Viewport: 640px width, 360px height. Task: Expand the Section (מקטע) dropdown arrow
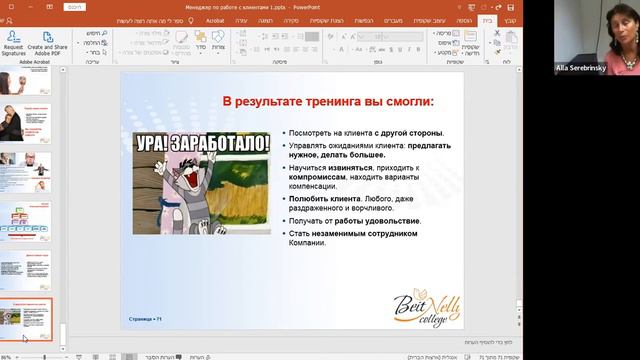point(434,53)
